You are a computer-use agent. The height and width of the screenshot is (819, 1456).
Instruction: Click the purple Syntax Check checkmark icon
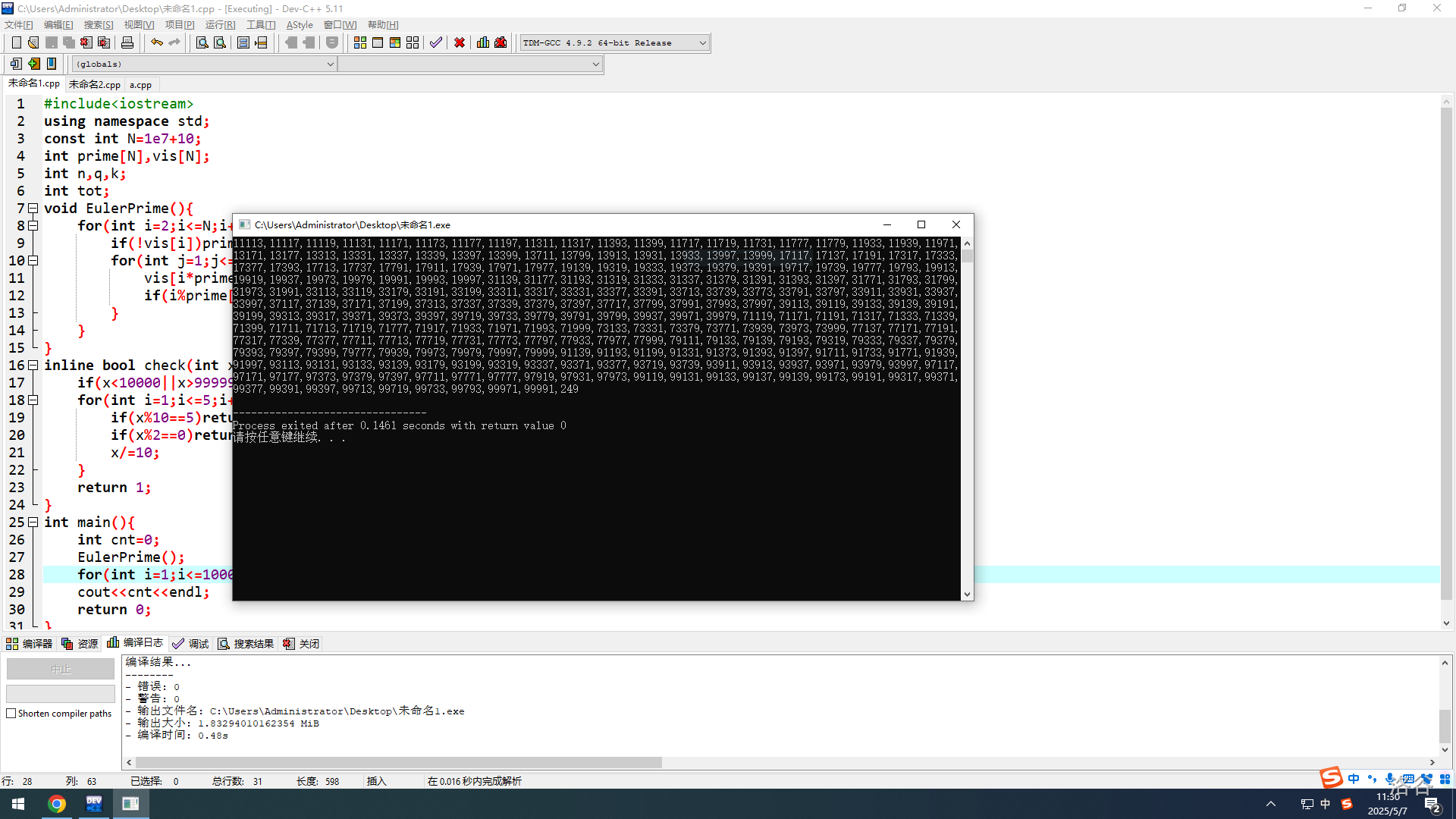point(435,42)
